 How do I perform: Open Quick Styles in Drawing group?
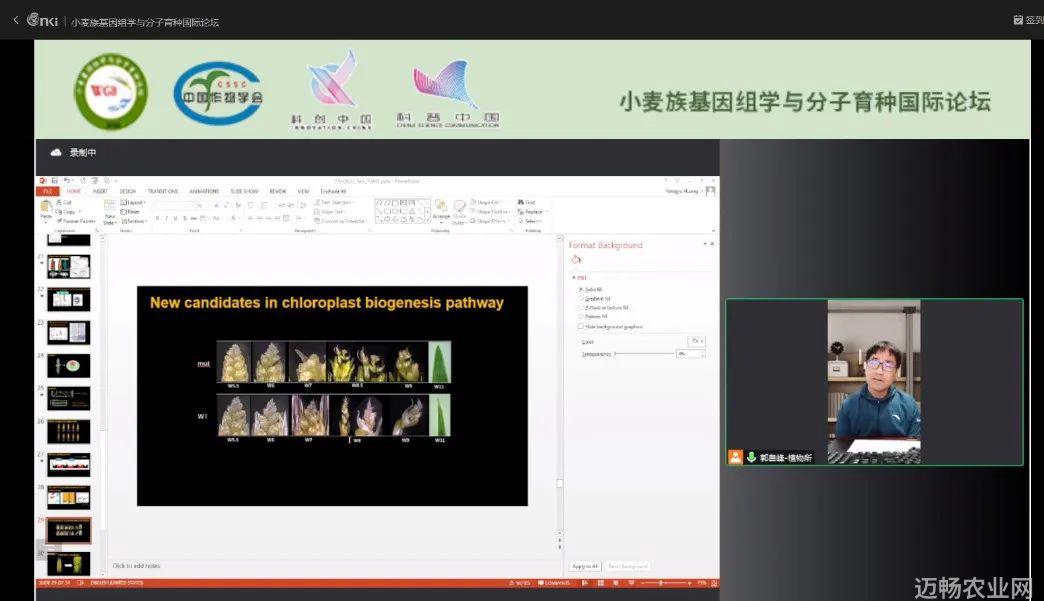(459, 213)
